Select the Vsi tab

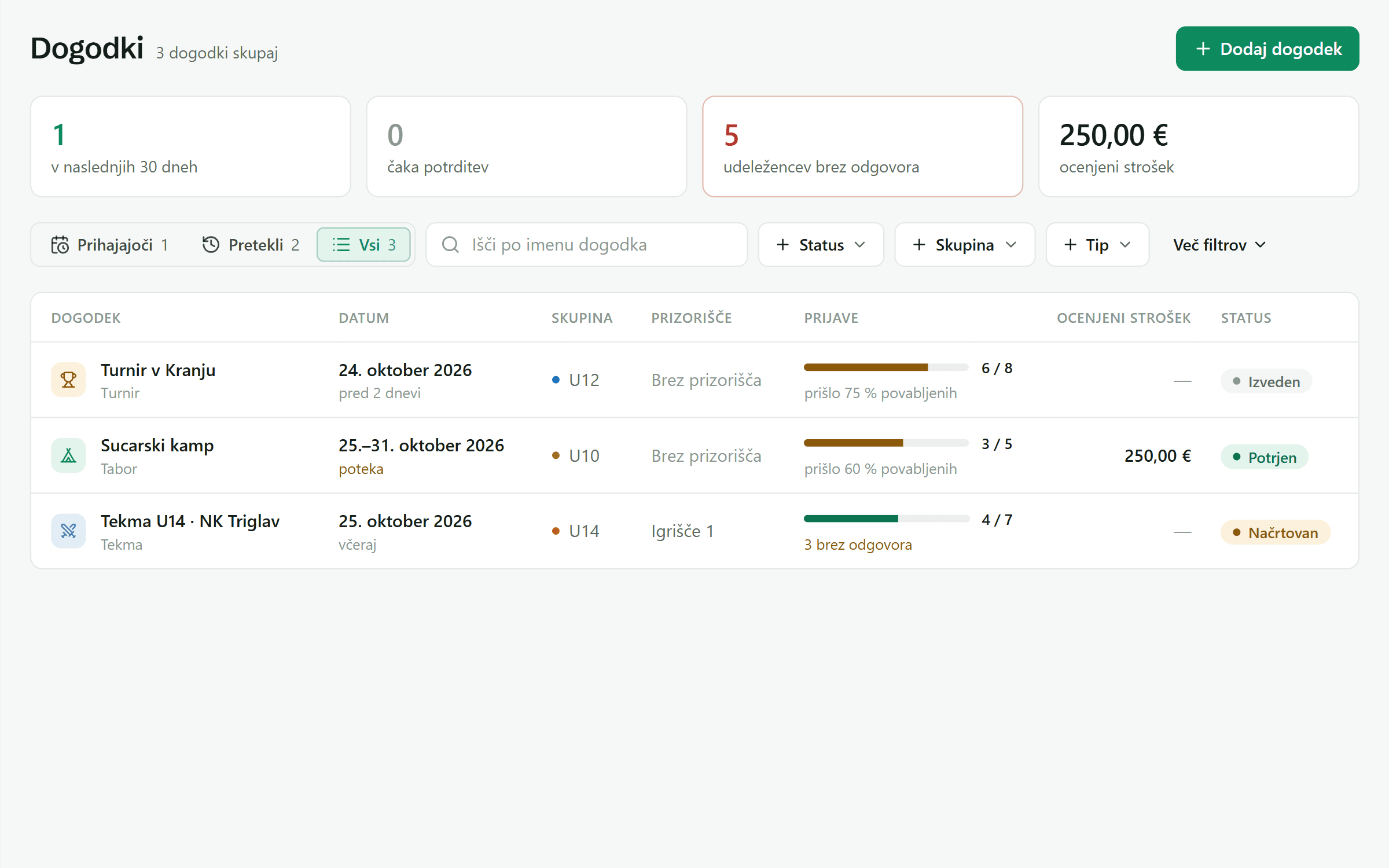363,245
